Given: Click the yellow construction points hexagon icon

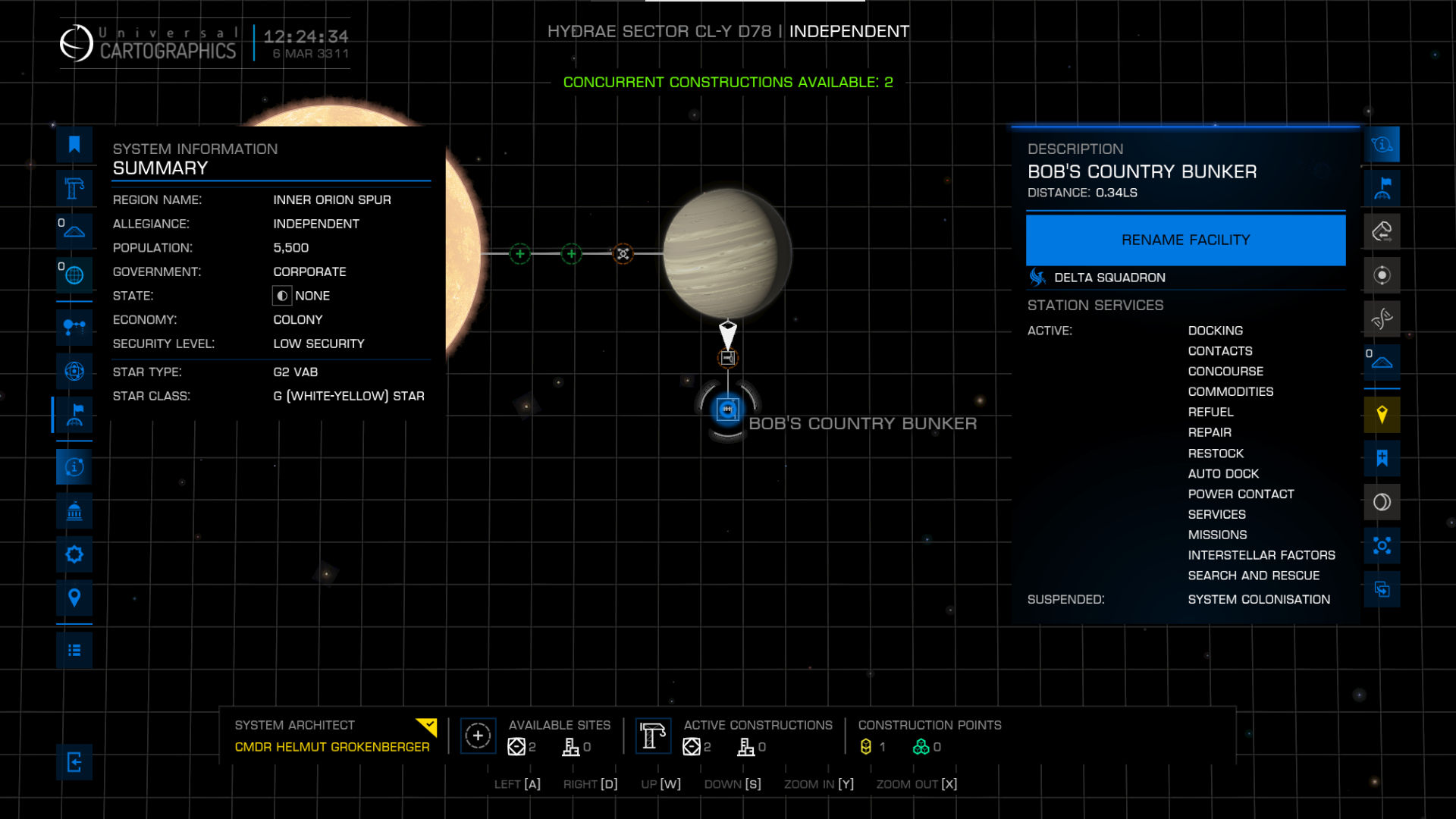Looking at the screenshot, I should point(866,747).
